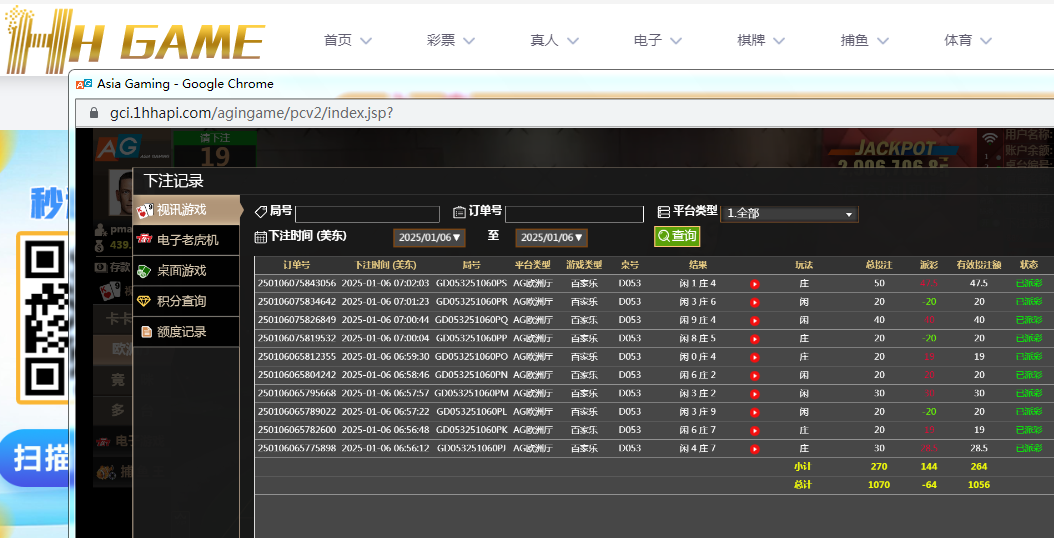Click the lock icon in the address bar

[96, 113]
